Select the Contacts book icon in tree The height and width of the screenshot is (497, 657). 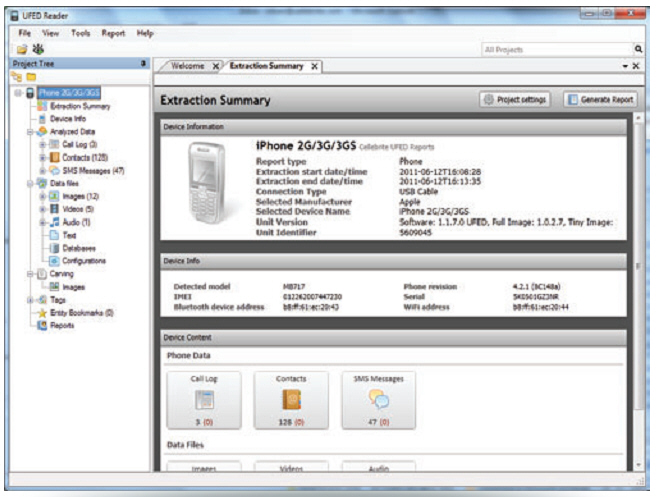54,157
